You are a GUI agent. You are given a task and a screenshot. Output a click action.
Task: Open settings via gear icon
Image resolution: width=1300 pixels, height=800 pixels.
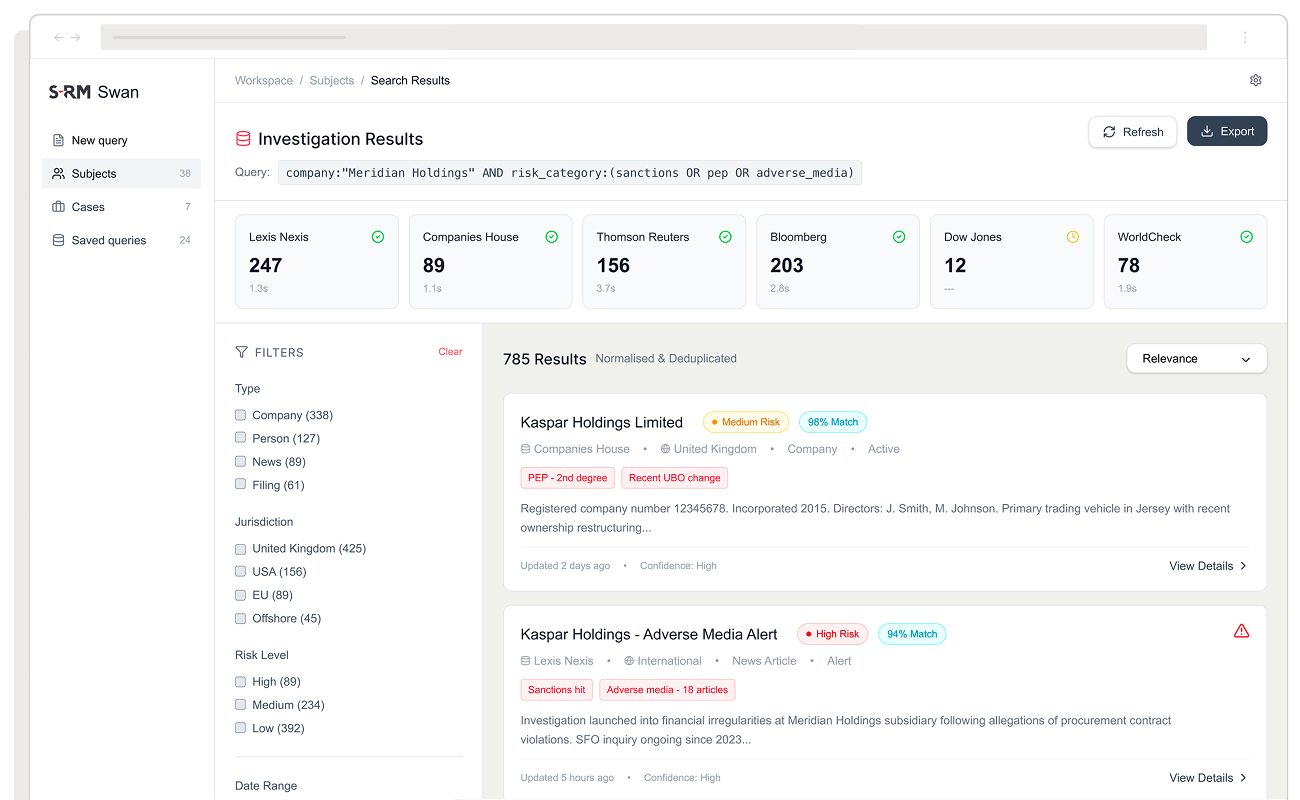click(x=1256, y=80)
